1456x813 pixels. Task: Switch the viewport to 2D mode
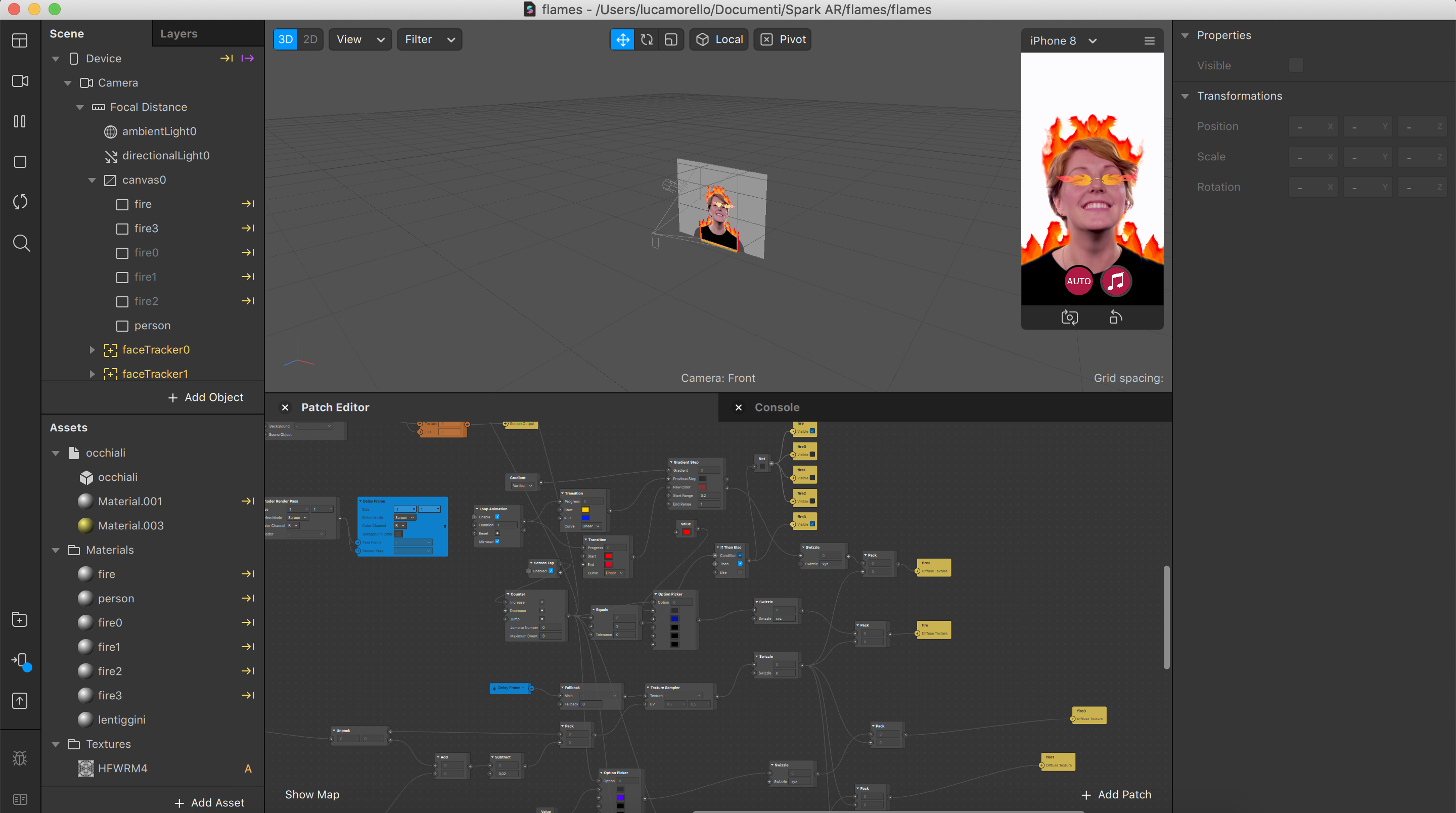pyautogui.click(x=310, y=39)
